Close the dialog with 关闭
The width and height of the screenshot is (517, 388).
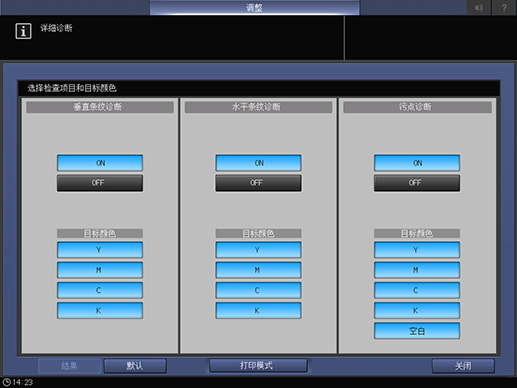click(463, 366)
